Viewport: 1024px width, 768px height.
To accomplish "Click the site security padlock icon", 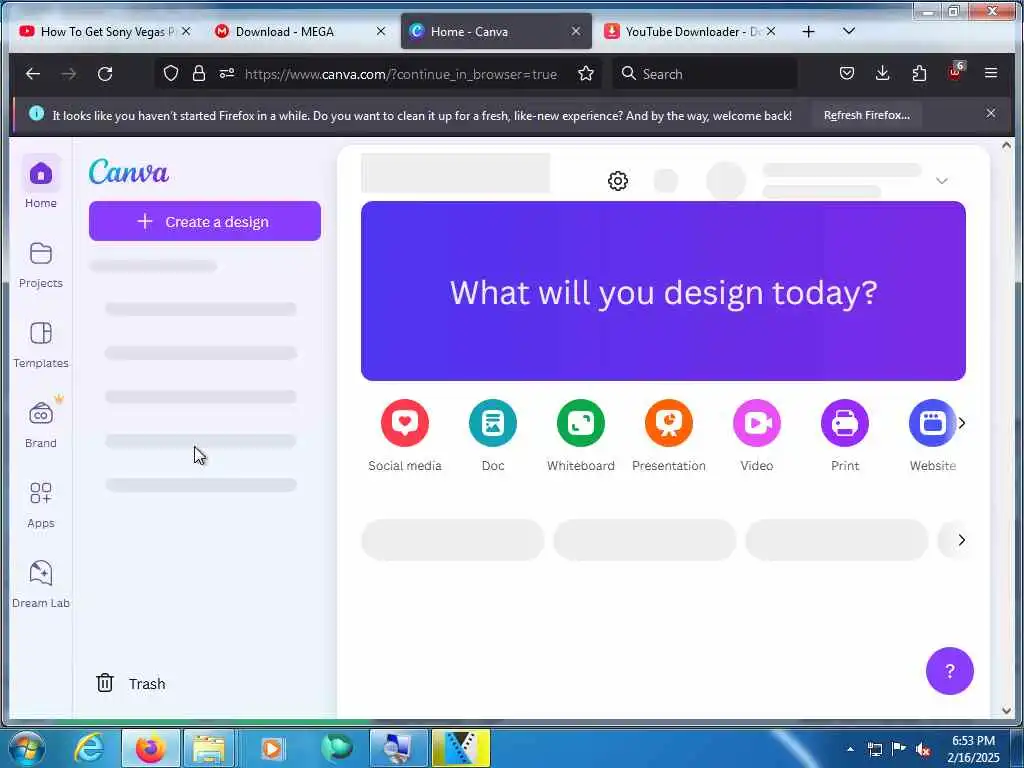I will (x=199, y=73).
